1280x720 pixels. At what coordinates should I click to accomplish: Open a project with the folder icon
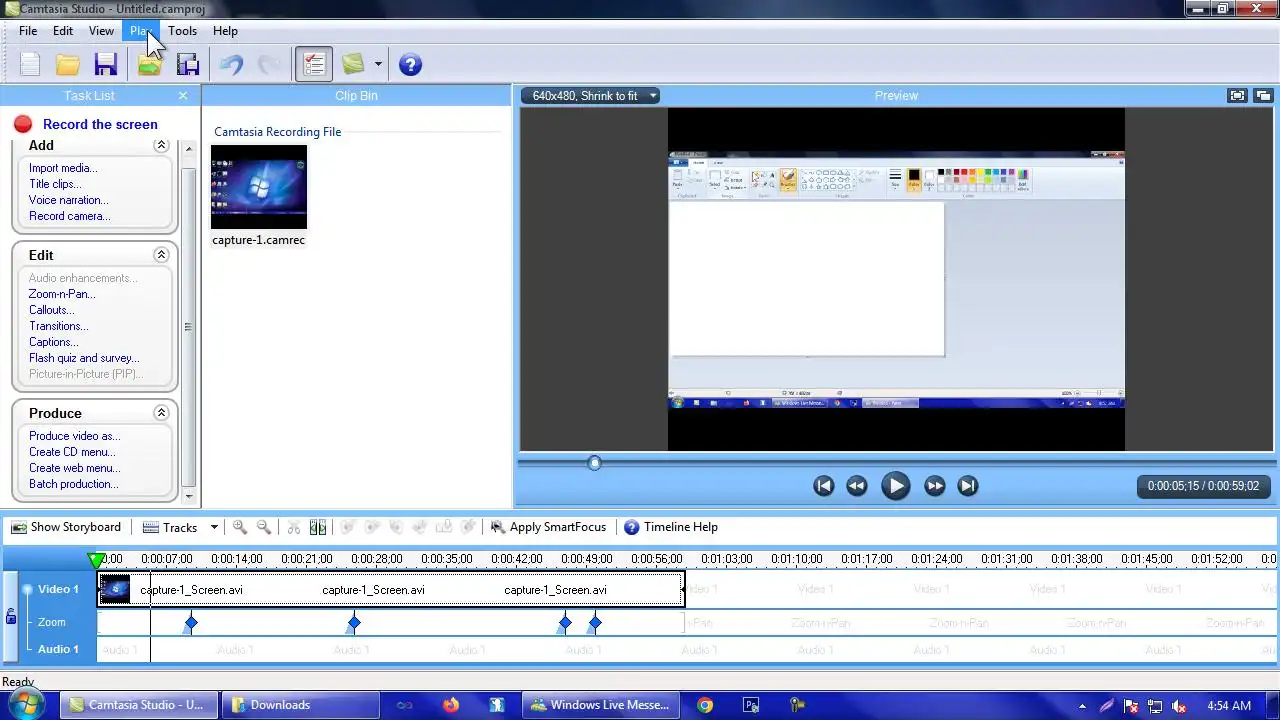click(68, 65)
